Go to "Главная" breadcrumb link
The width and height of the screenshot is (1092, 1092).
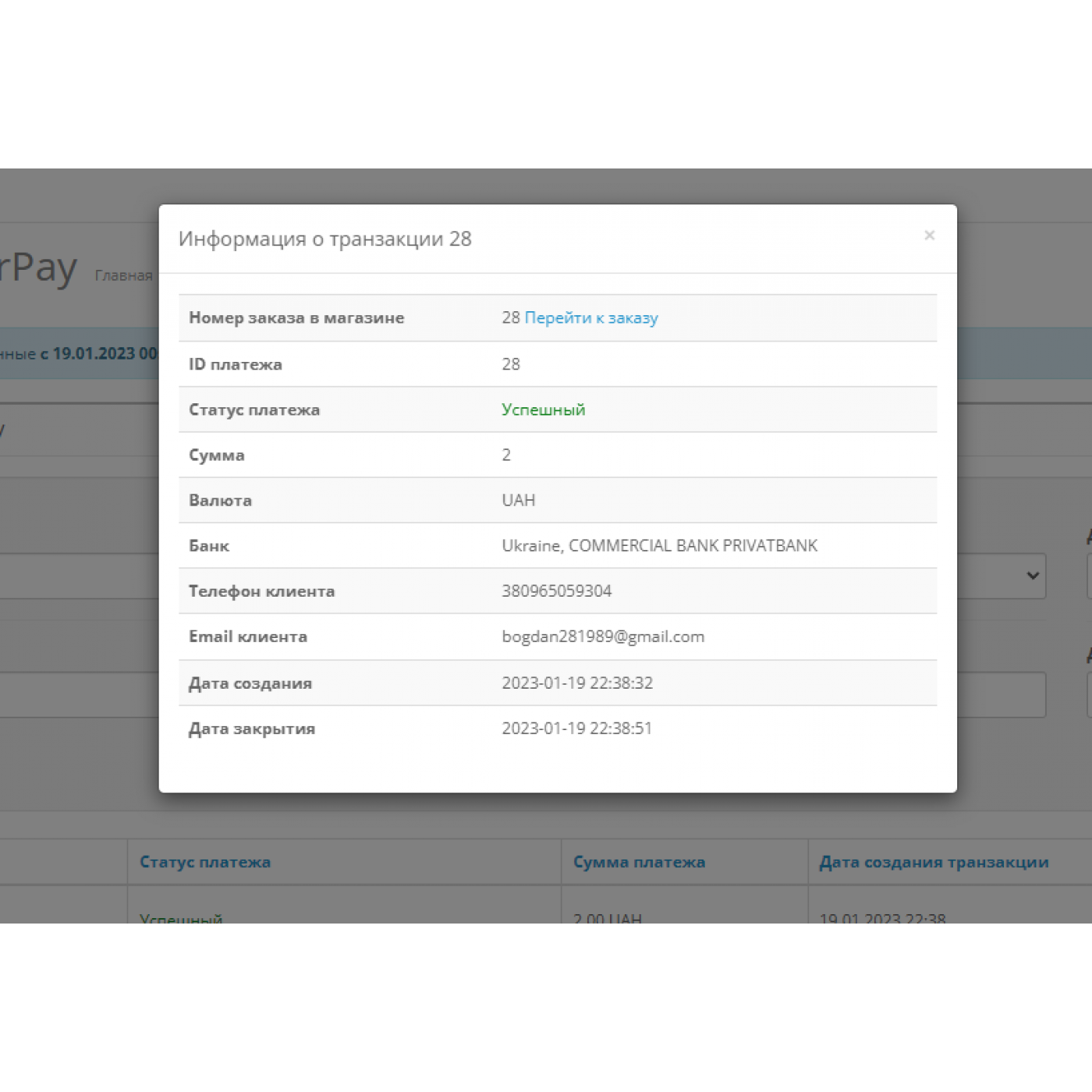(x=123, y=275)
